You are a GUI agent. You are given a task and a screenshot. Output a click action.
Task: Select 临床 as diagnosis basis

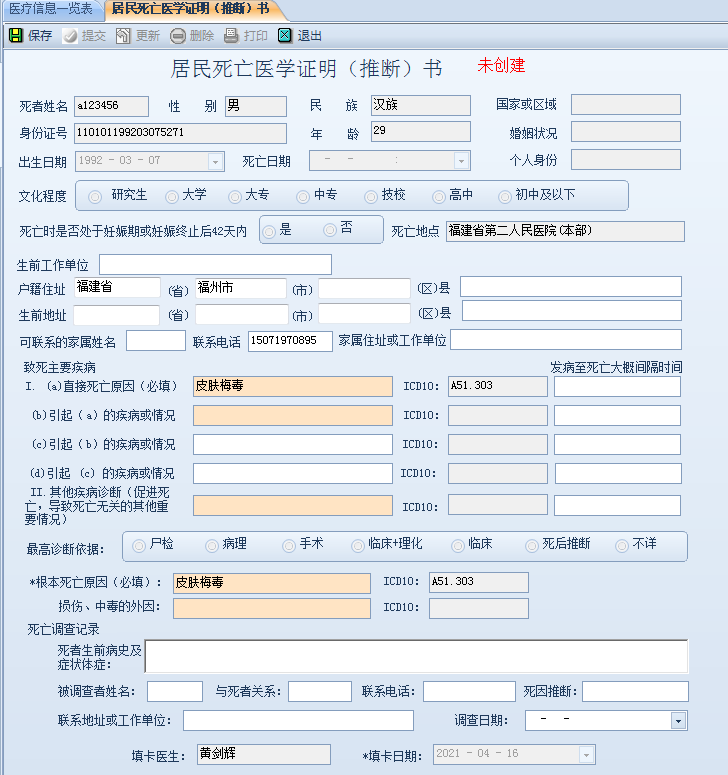coord(458,546)
